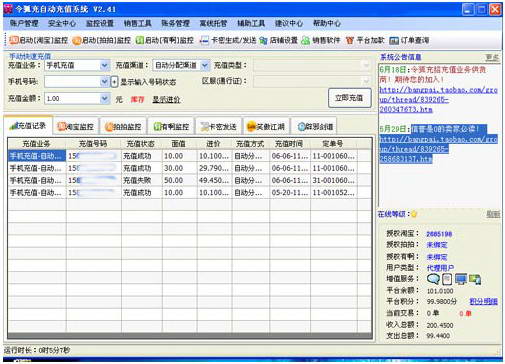Switch to the 淘宝监控 tab
This screenshot has height=364, width=505.
tap(76, 126)
